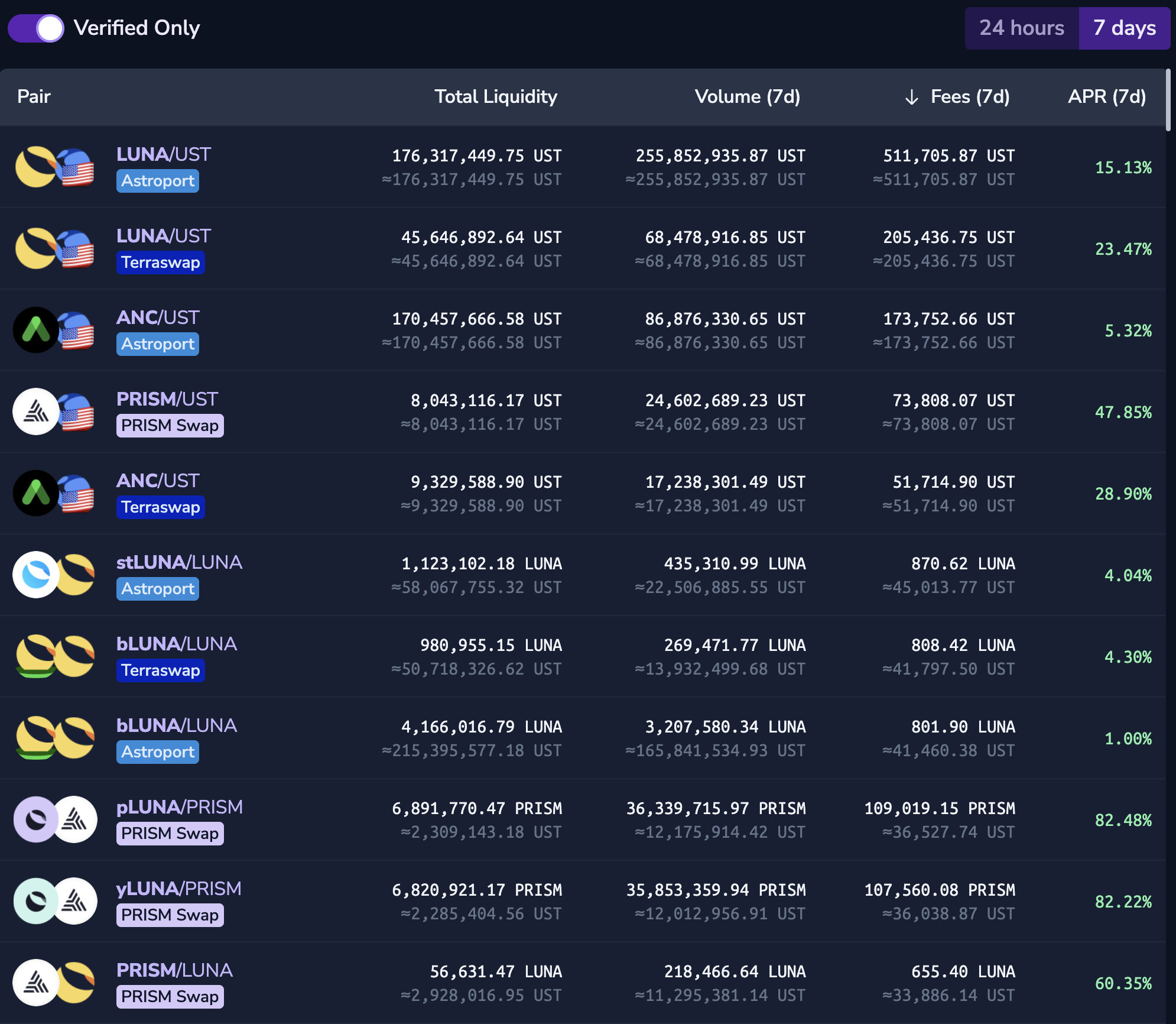Screen dimensions: 1176x1024
Task: Sort by Volume (7d) column header
Action: (x=747, y=97)
